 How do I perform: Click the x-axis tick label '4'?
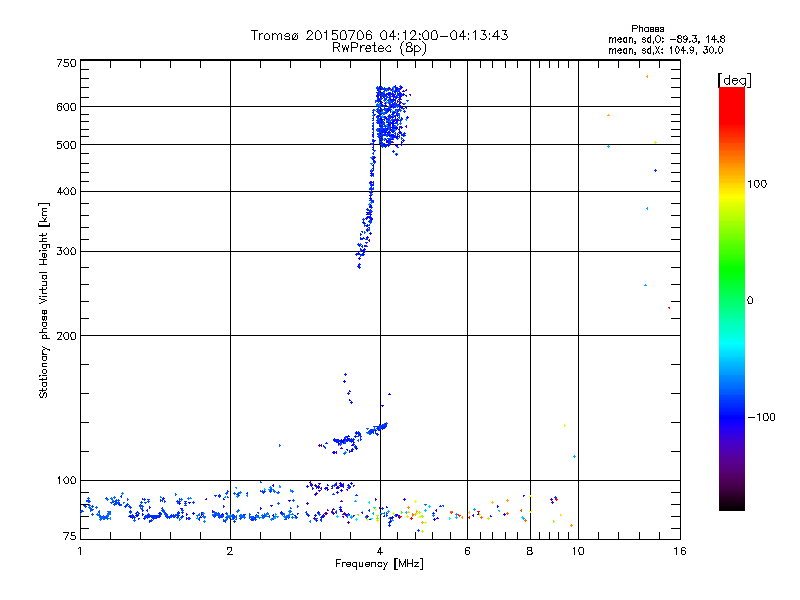coord(380,551)
